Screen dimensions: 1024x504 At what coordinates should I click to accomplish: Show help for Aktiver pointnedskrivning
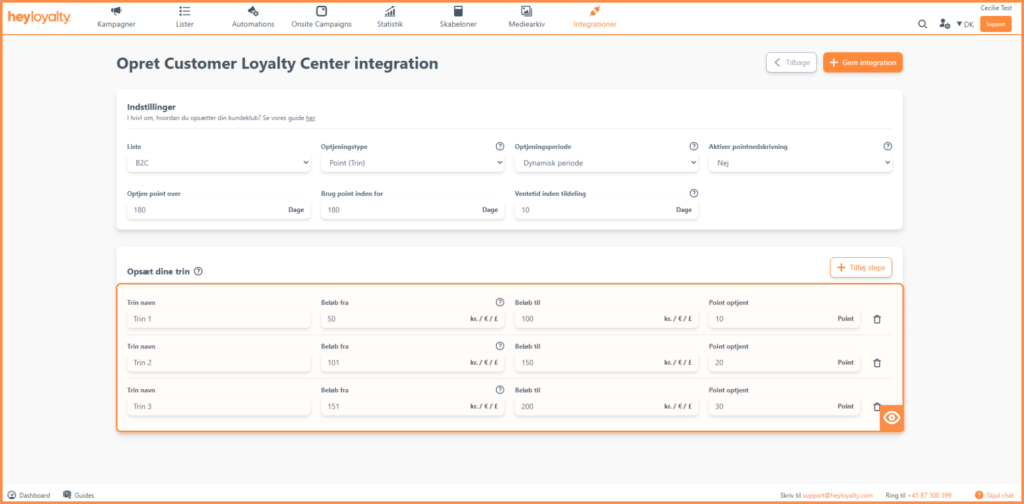(888, 146)
